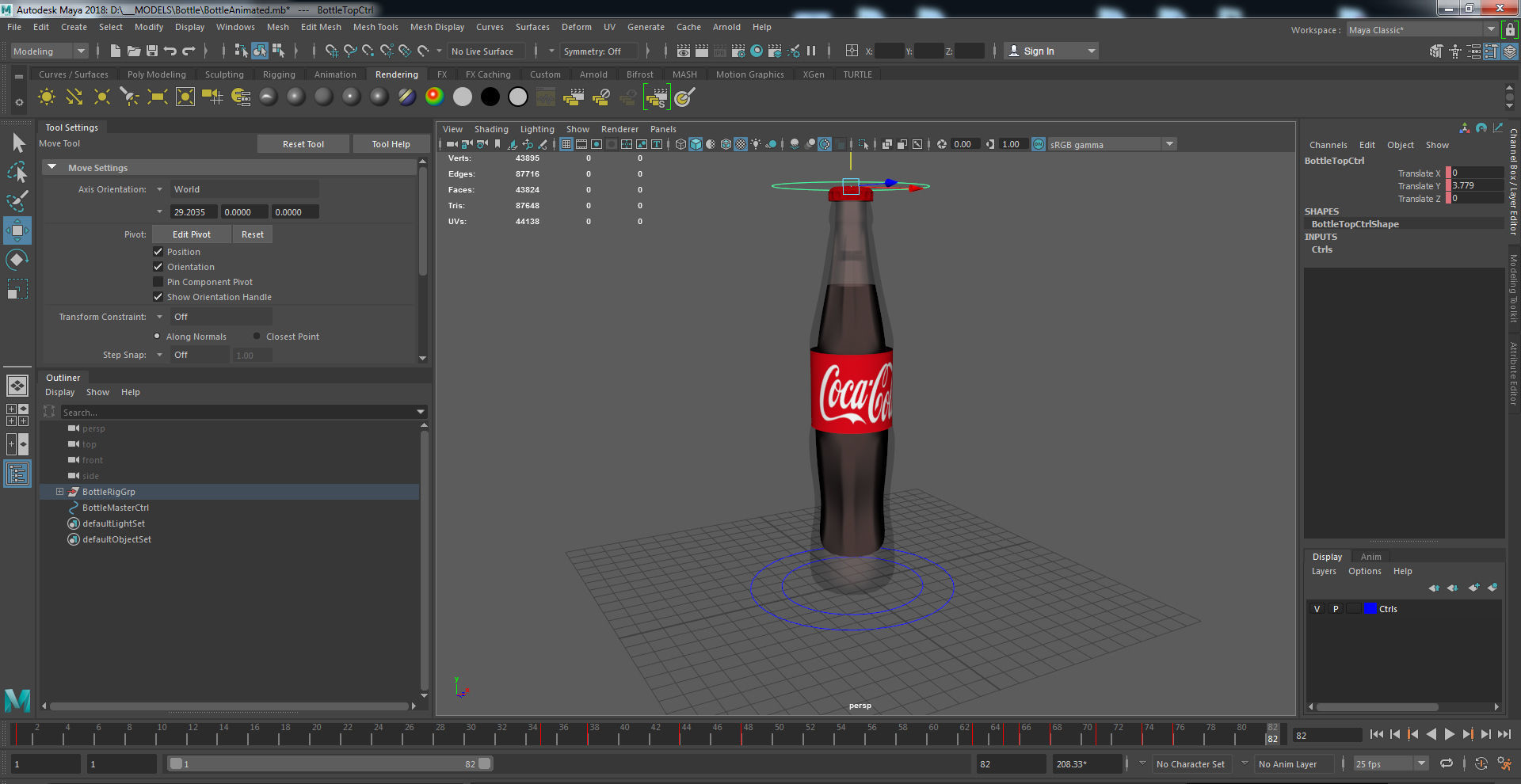Click the Redo arrow icon
This screenshot has height=784, width=1521.
pyautogui.click(x=189, y=51)
